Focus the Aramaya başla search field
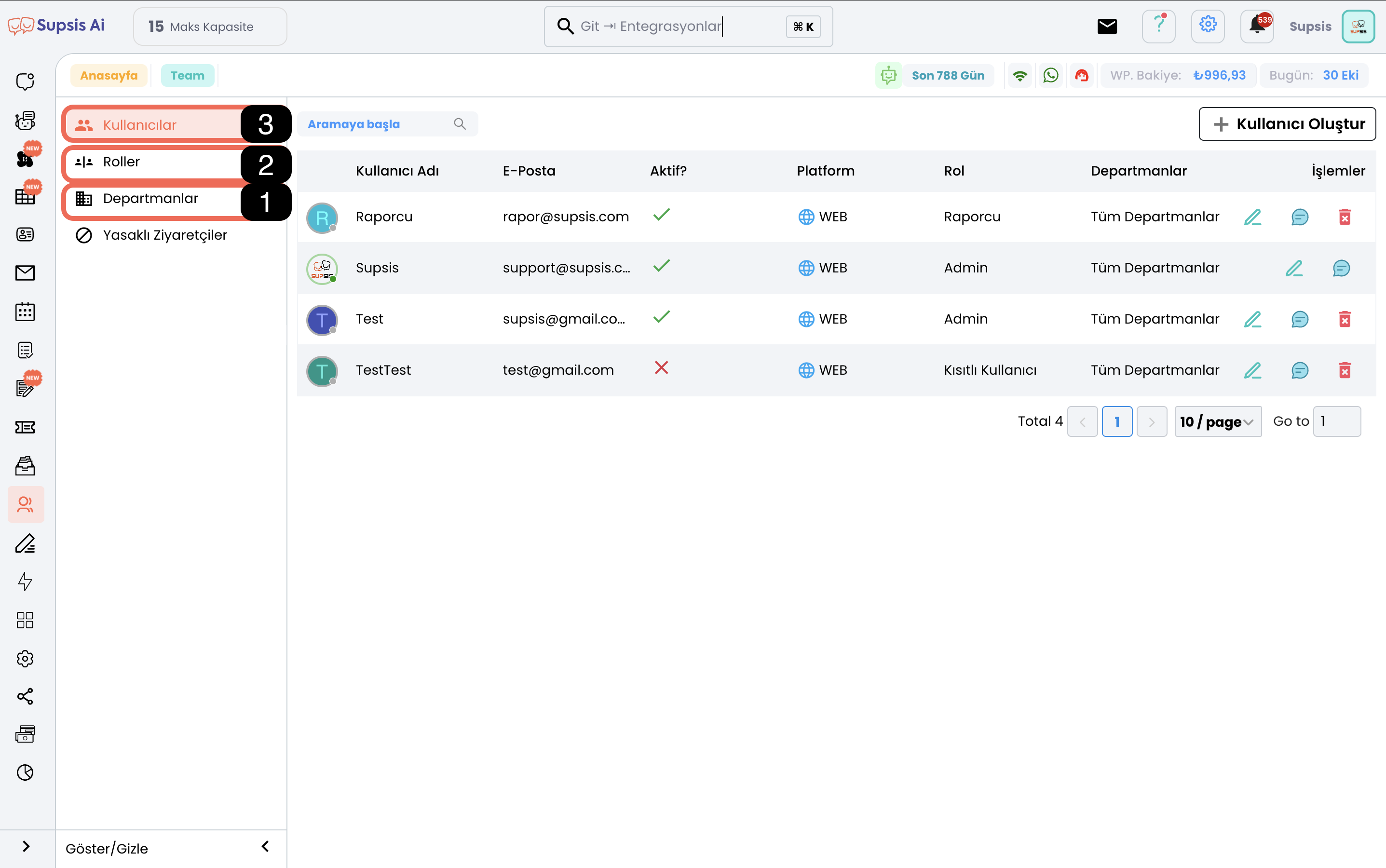 [x=379, y=124]
